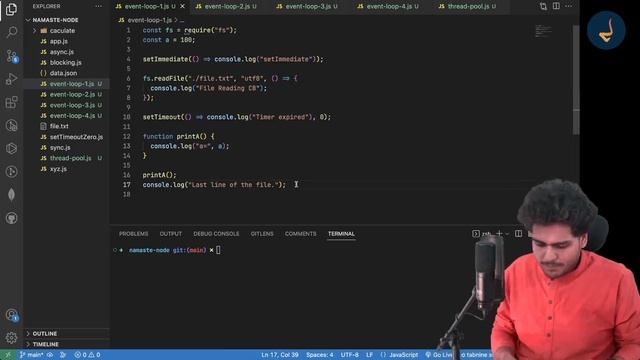640x360 pixels.
Task: Add a new terminal with plus icon
Action: click(x=499, y=233)
